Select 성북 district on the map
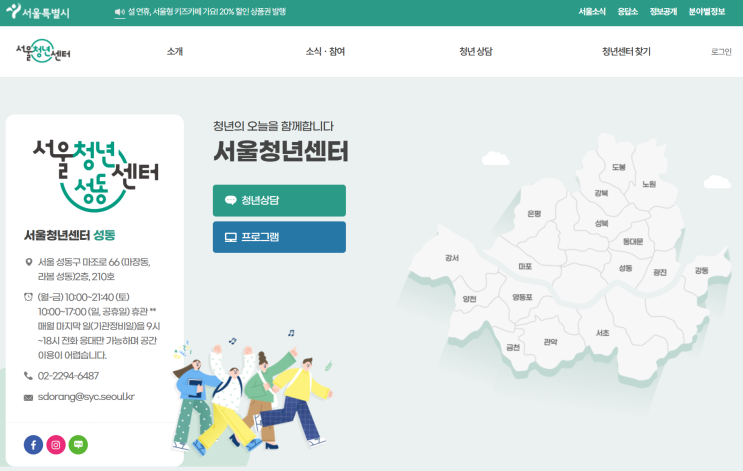 [601, 223]
